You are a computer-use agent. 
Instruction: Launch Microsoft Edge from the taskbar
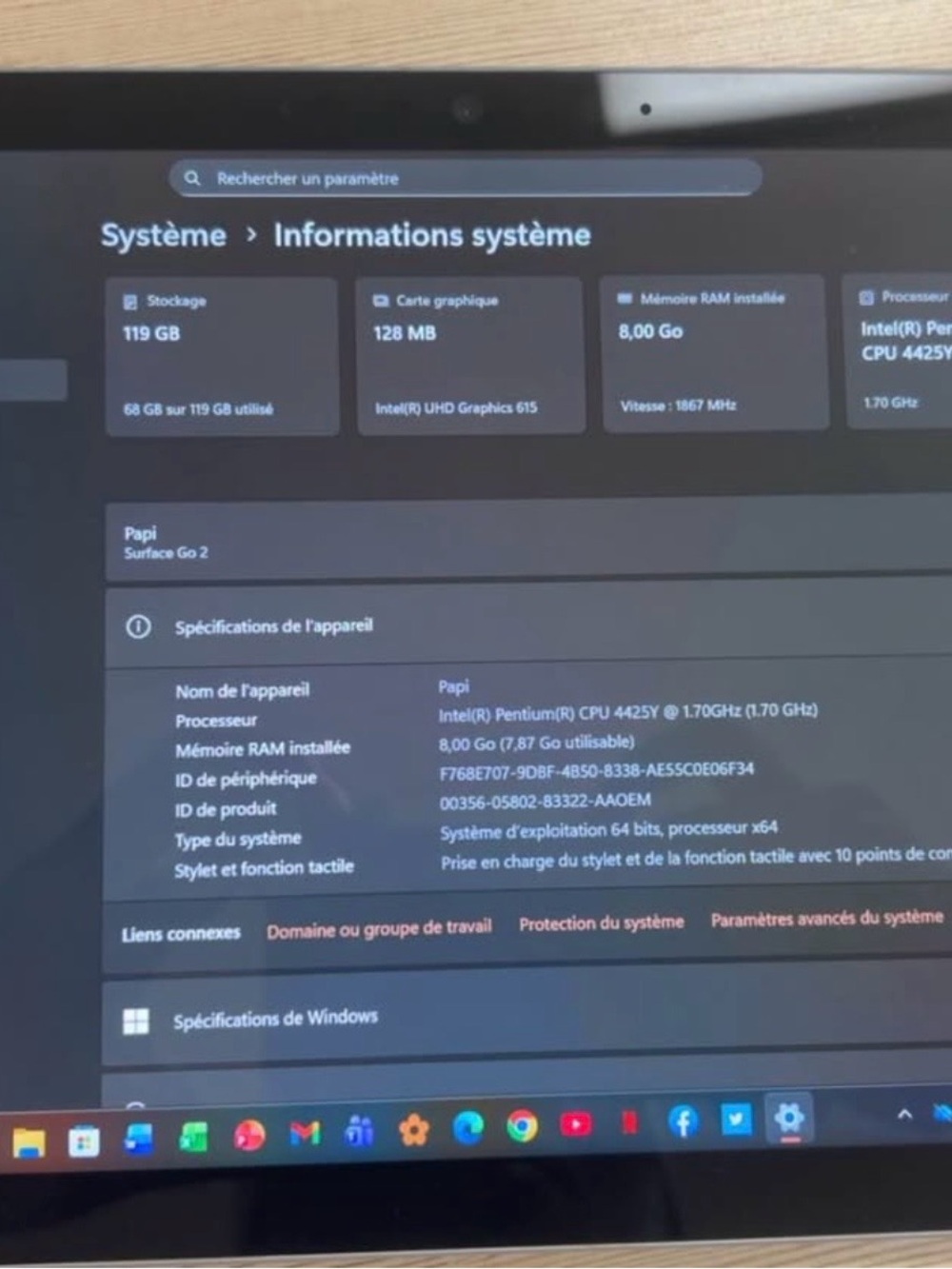[467, 1128]
